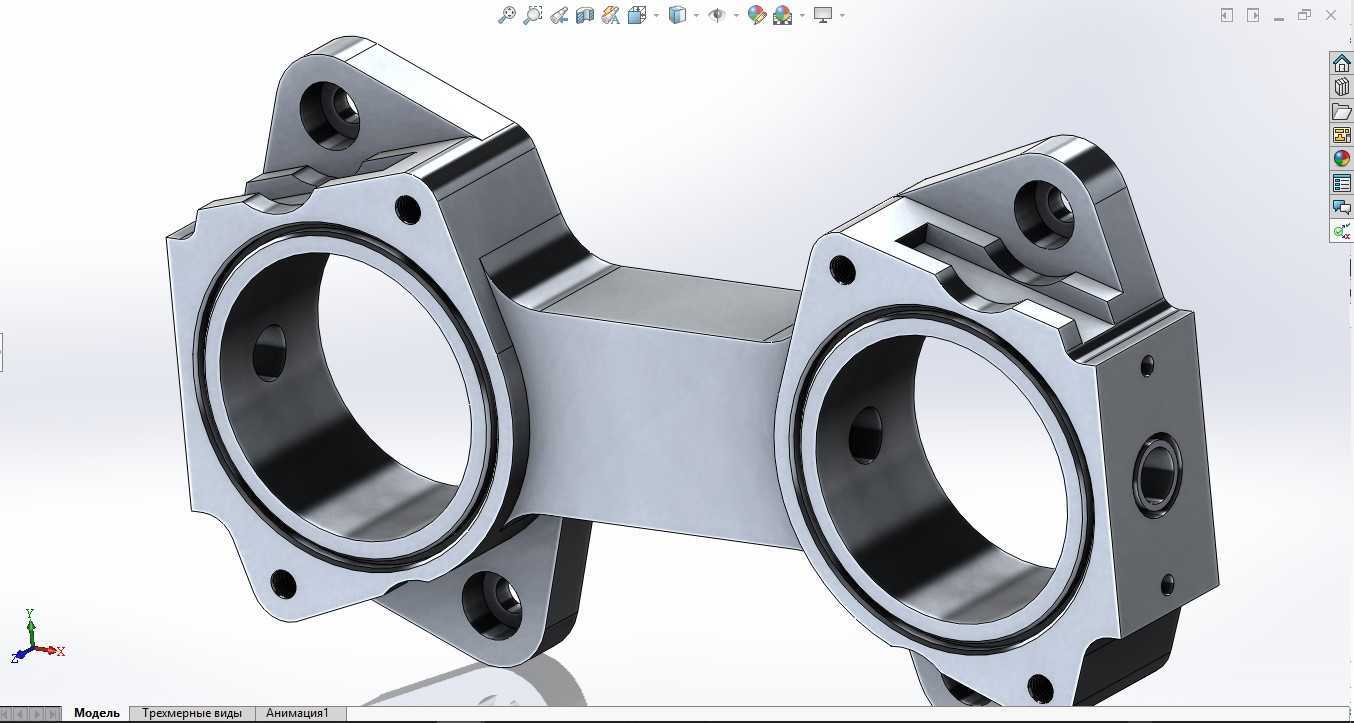This screenshot has width=1354, height=723.
Task: Open the View Palette task pane tab
Action: tap(1341, 135)
